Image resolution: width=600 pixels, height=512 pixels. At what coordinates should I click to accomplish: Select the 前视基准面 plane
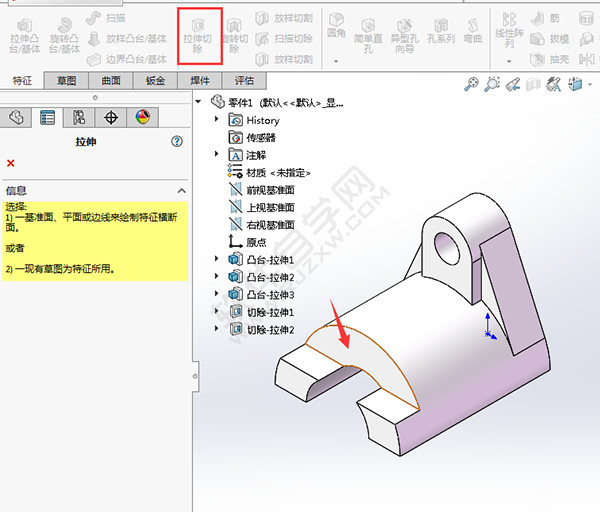[x=262, y=190]
